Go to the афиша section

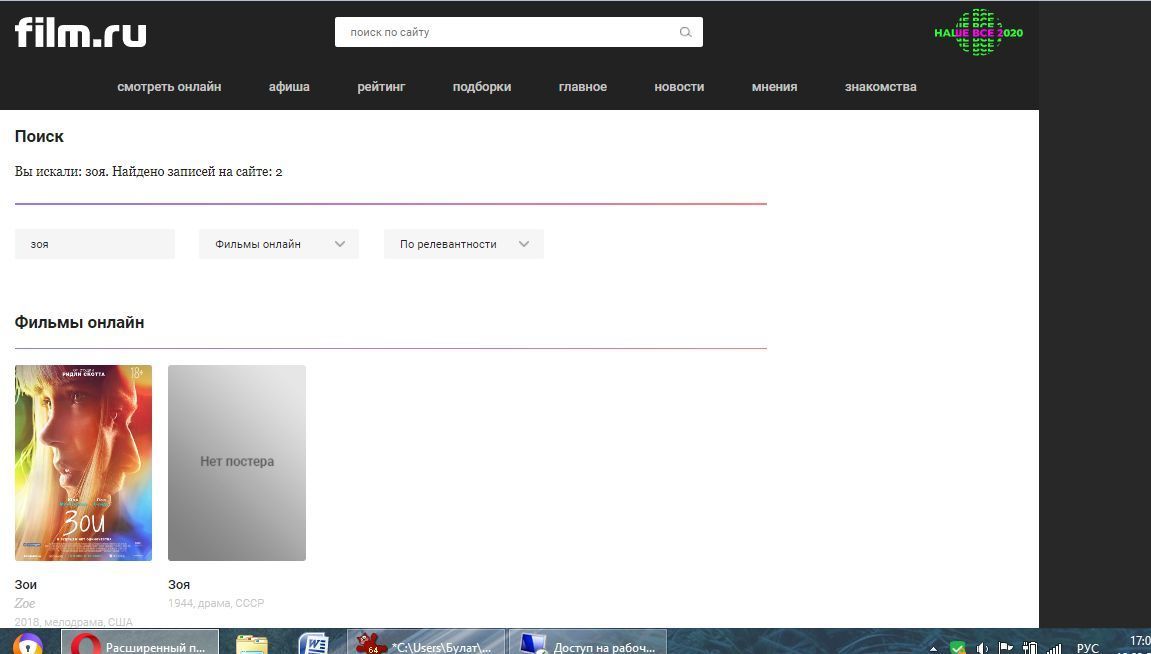289,87
